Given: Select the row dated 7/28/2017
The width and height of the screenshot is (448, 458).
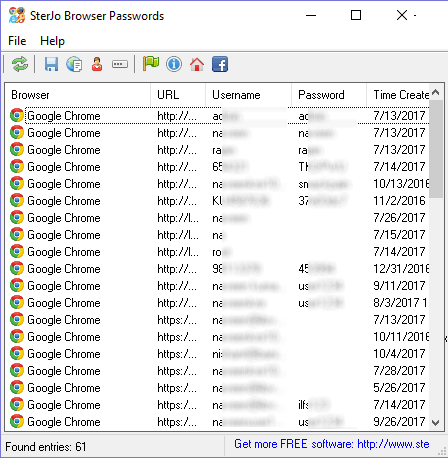Looking at the screenshot, I should pos(217,371).
